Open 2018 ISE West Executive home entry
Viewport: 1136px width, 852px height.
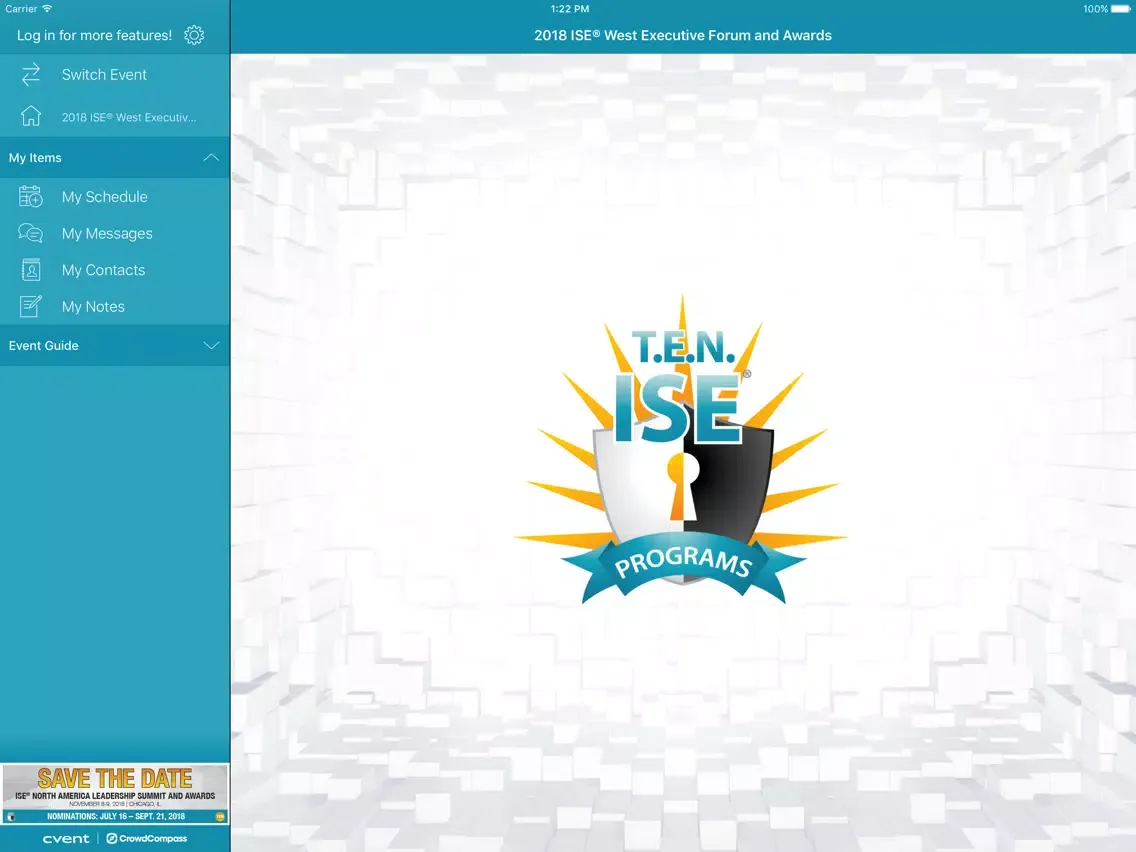pyautogui.click(x=114, y=117)
